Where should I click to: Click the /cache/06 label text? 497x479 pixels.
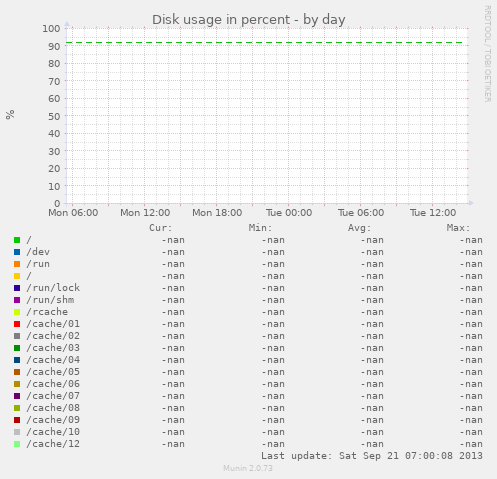pos(53,384)
